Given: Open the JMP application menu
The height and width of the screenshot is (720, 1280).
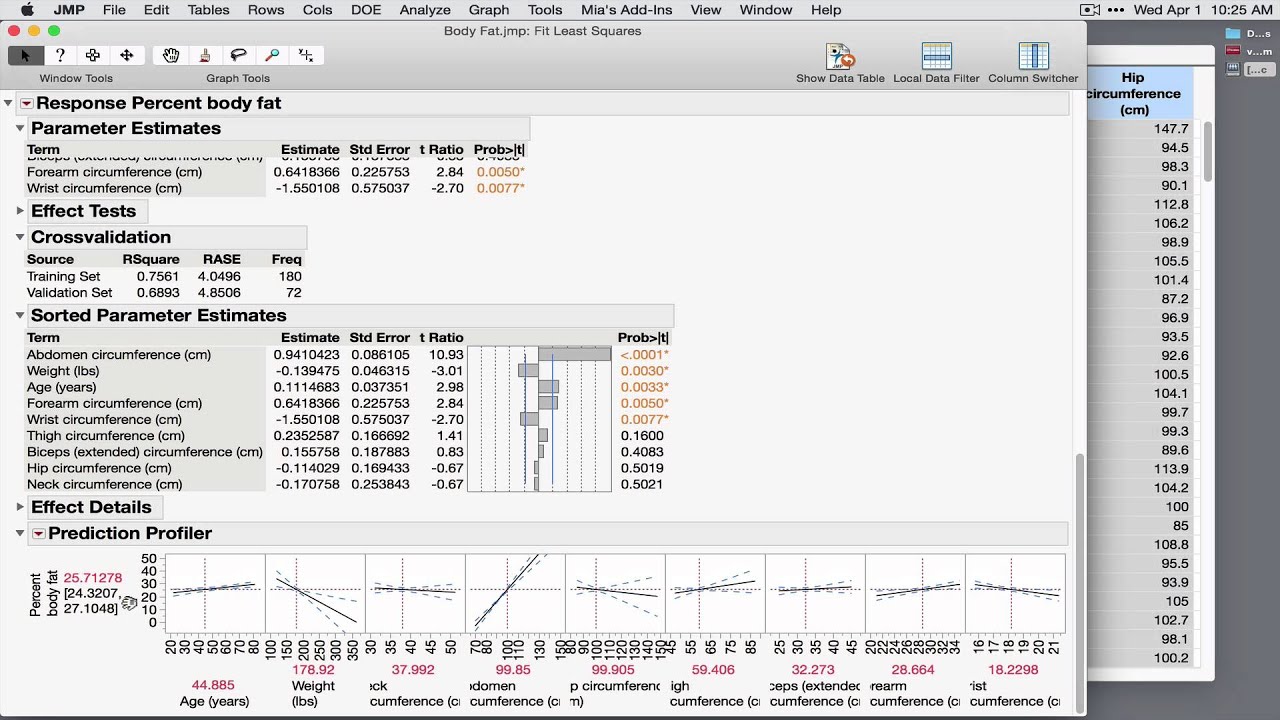Looking at the screenshot, I should [x=69, y=9].
